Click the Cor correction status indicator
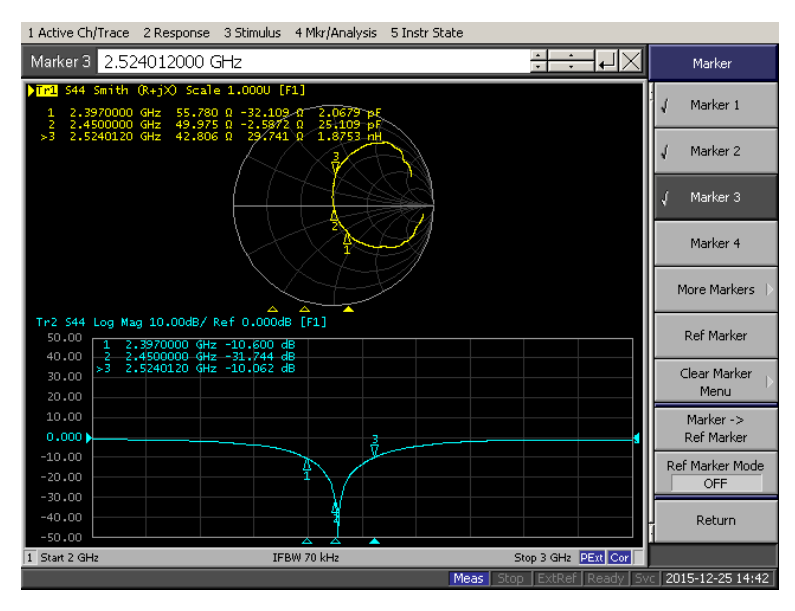 pos(619,558)
